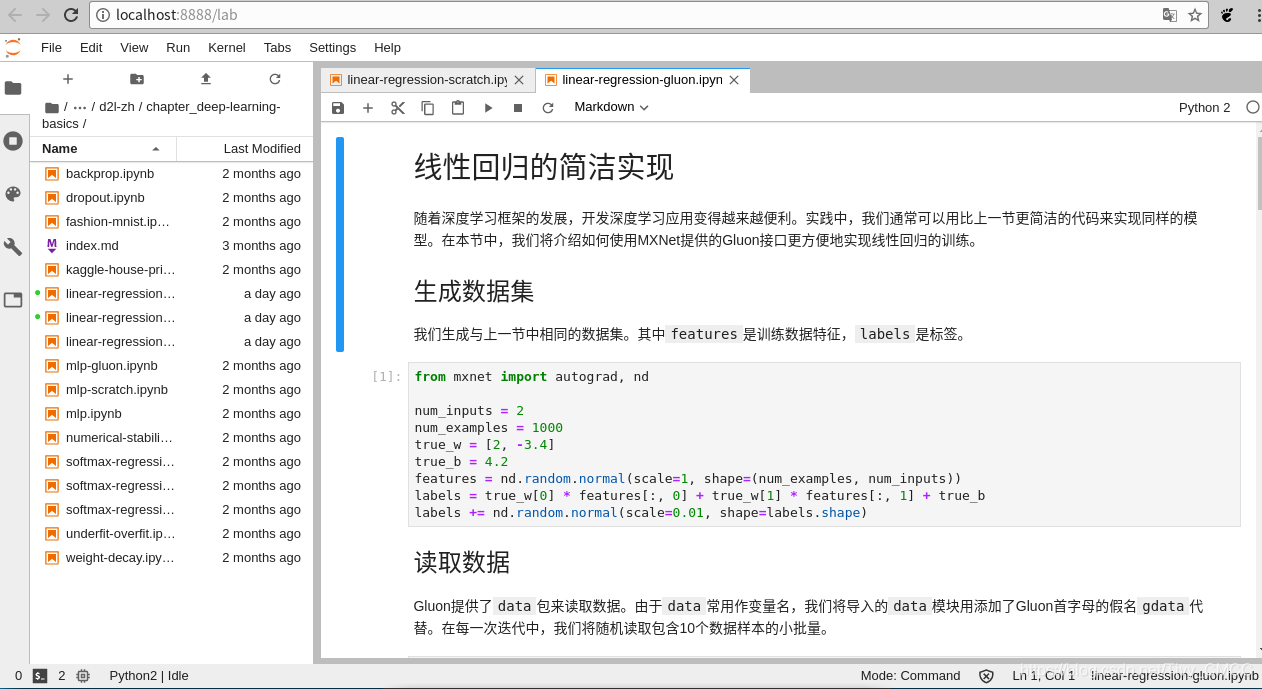Screen dimensions: 1262x689
Task: Select index.md in file list
Action: pos(171,245)
